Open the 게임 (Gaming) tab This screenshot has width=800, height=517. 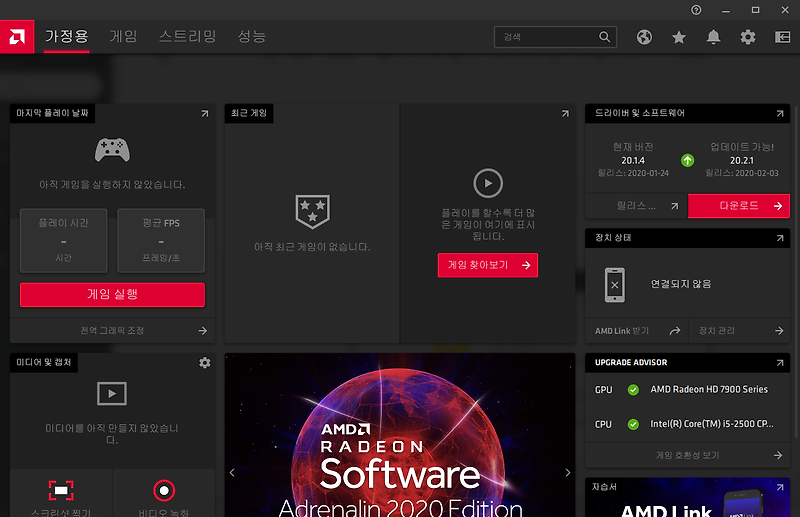123,36
